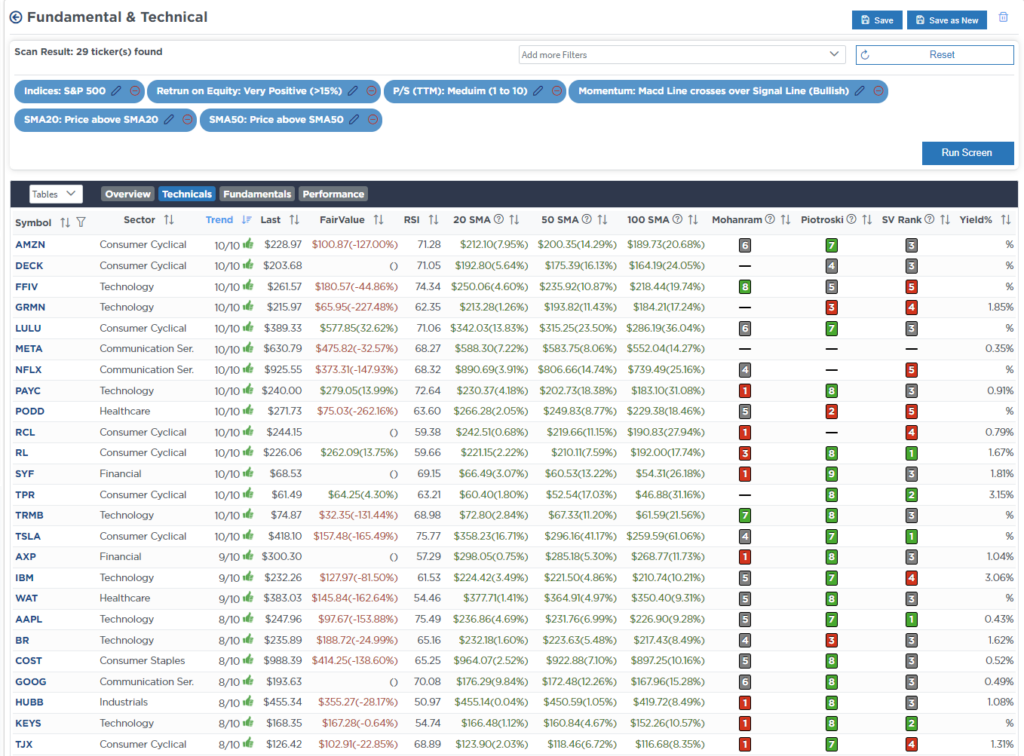The height and width of the screenshot is (756, 1024).
Task: Open the AAPL ticker link
Action: pos(29,620)
